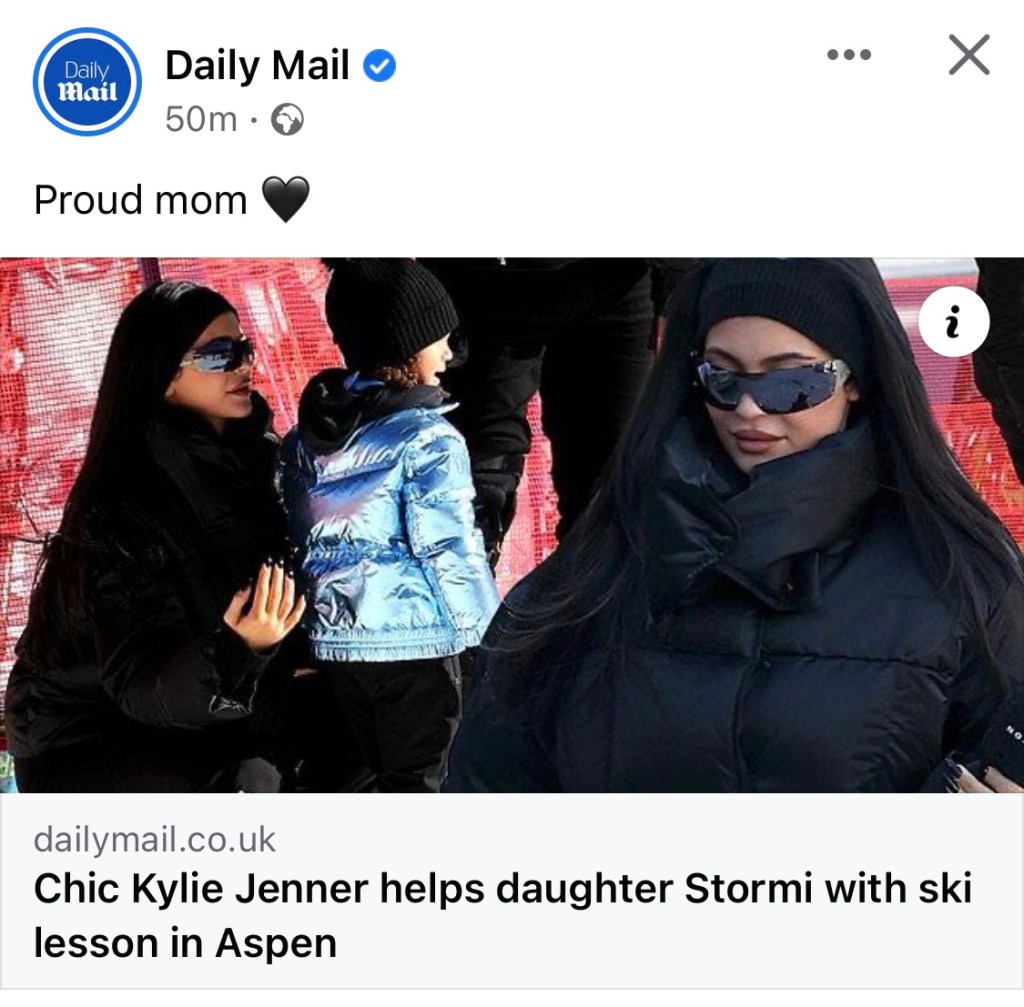Click the circular Daily Mail profile logo
Image resolution: width=1024 pixels, height=1007 pixels.
[x=87, y=82]
